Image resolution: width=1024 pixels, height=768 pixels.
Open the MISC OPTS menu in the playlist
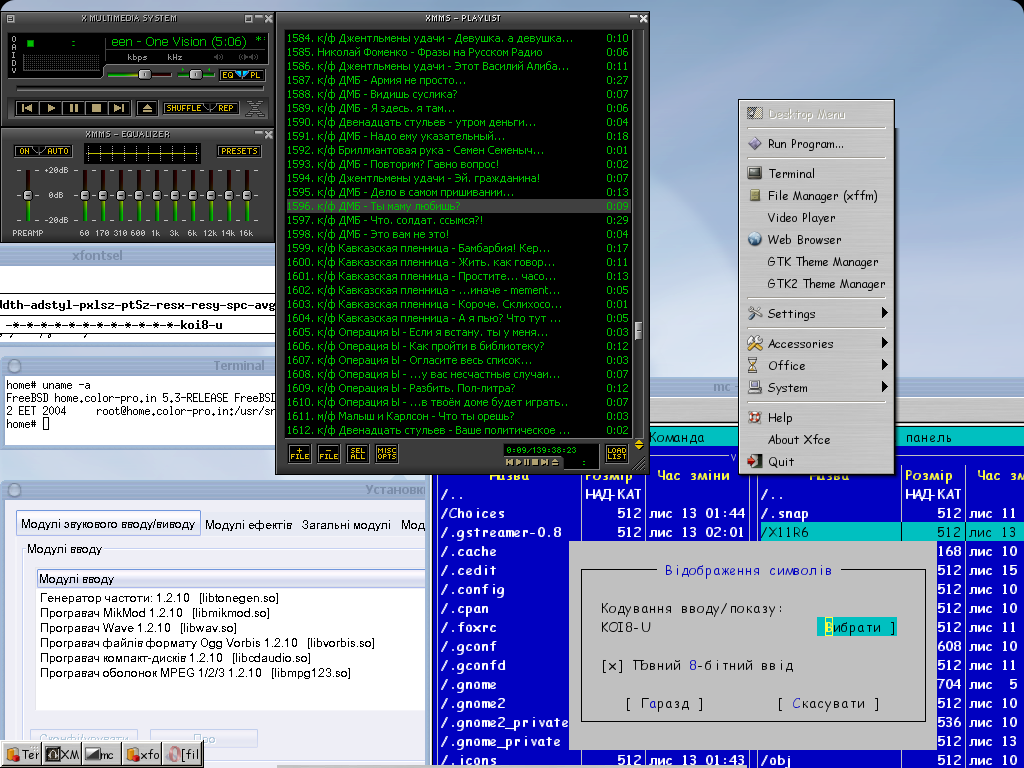pos(387,453)
